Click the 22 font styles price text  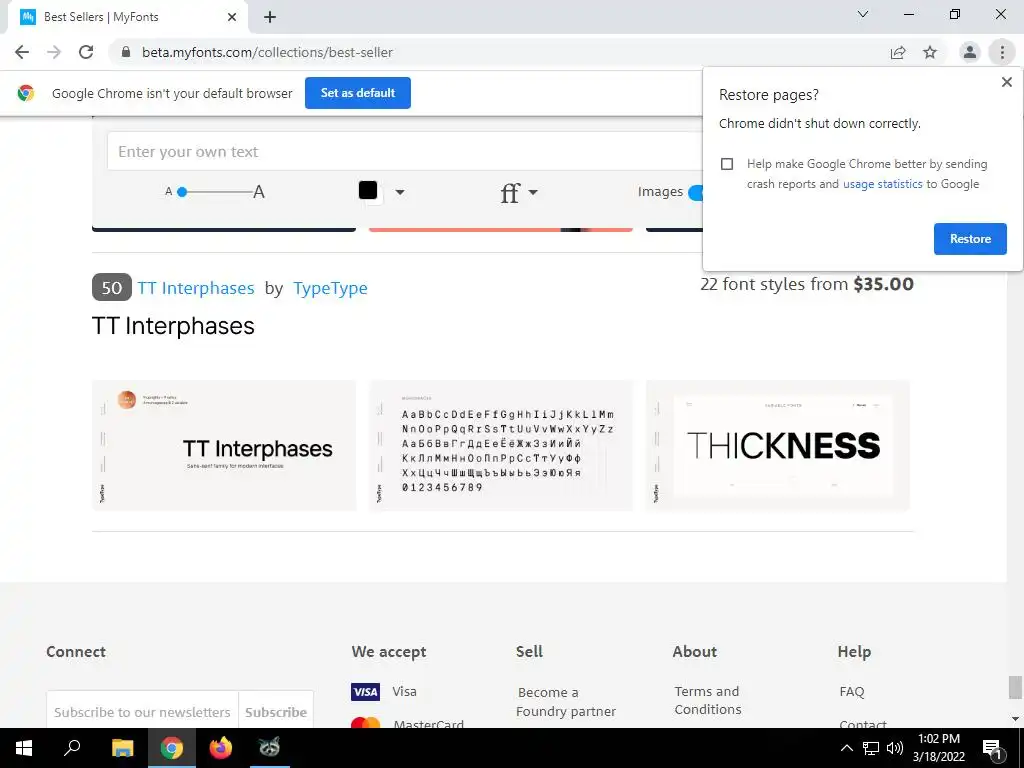(x=807, y=284)
